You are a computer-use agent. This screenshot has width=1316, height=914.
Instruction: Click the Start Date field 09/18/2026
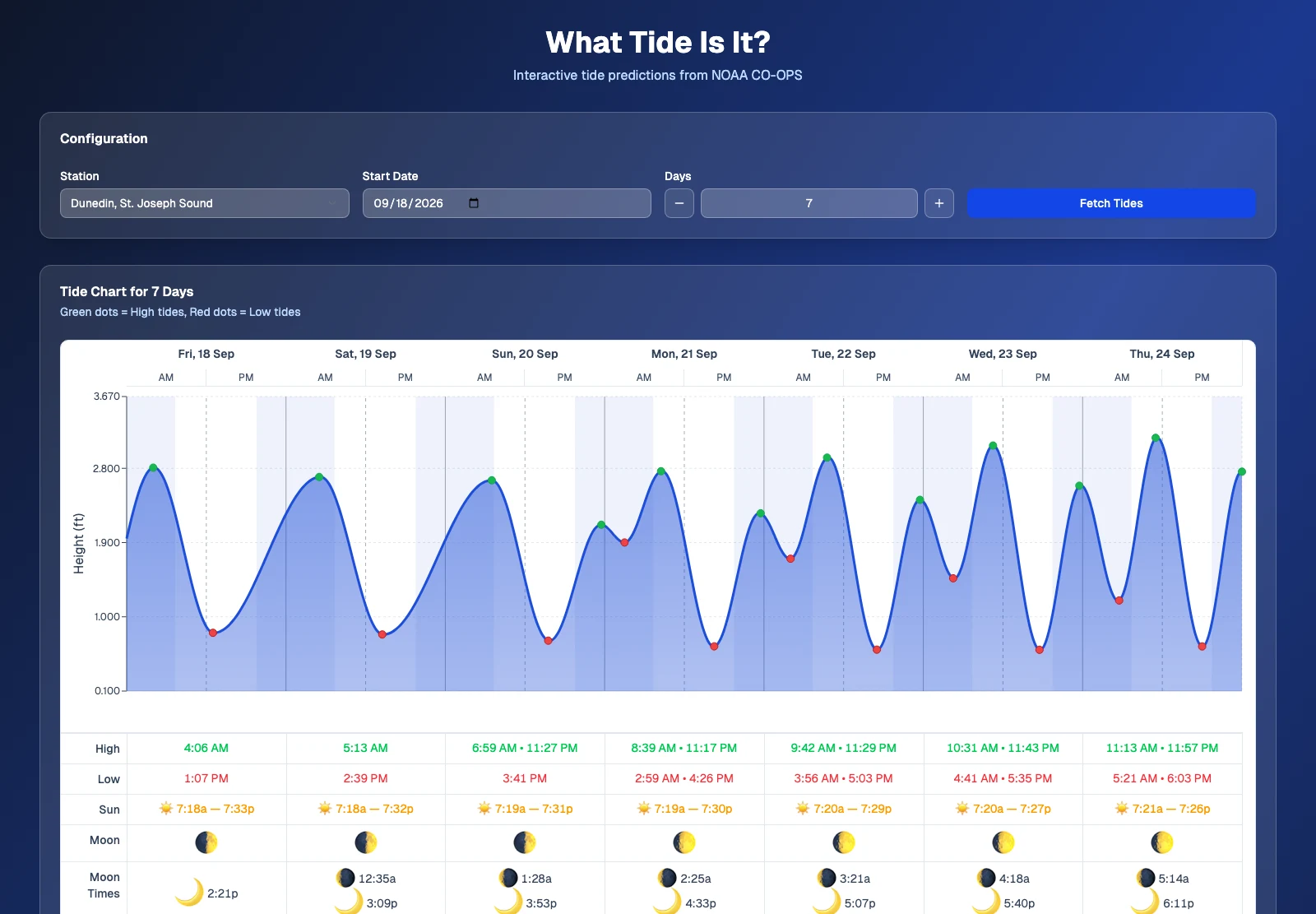[x=507, y=203]
